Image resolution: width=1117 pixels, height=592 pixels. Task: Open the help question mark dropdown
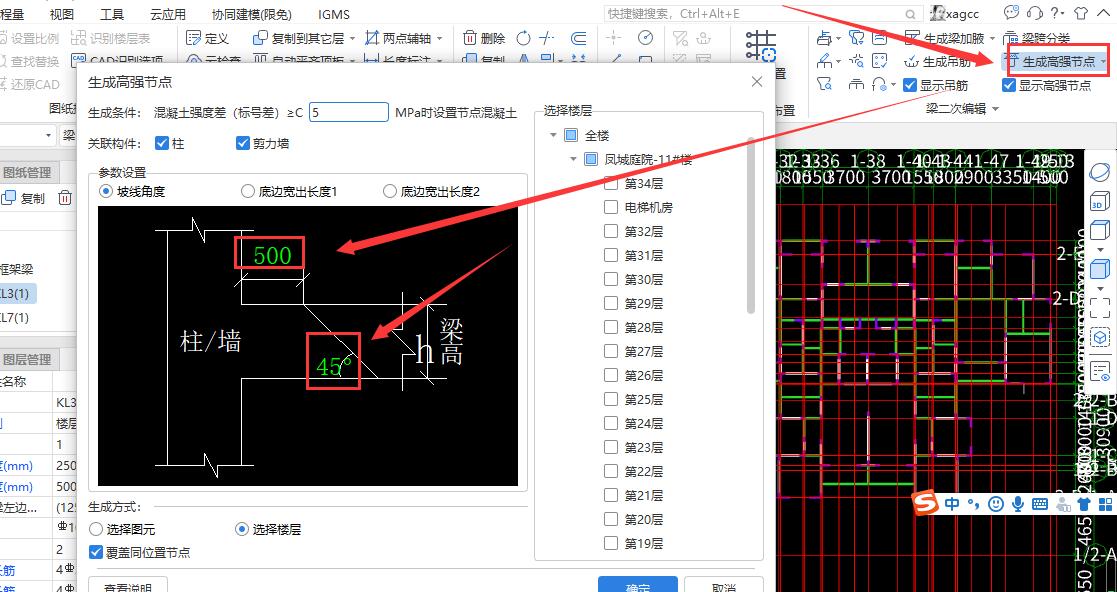click(x=1057, y=13)
